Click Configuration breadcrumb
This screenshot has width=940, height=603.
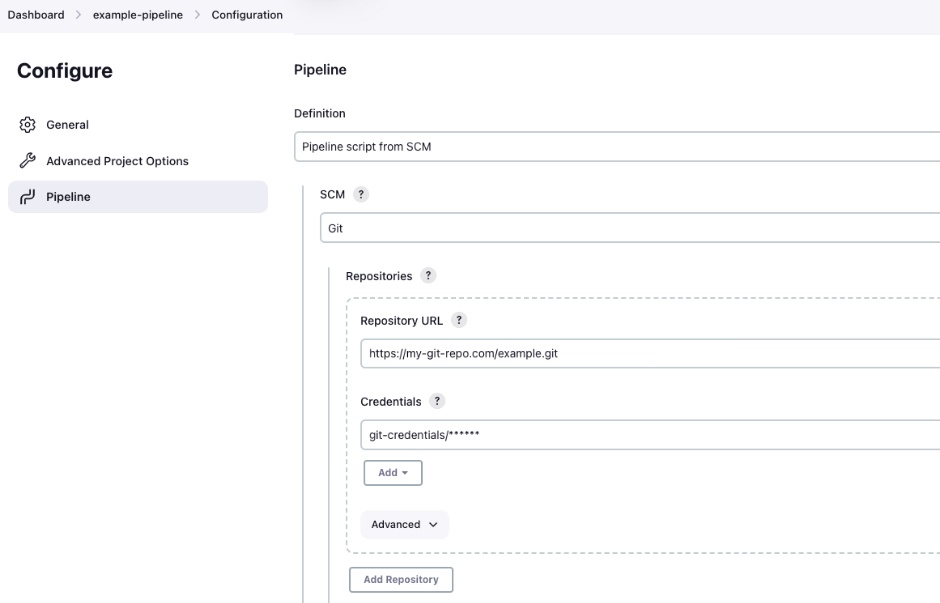click(x=247, y=15)
